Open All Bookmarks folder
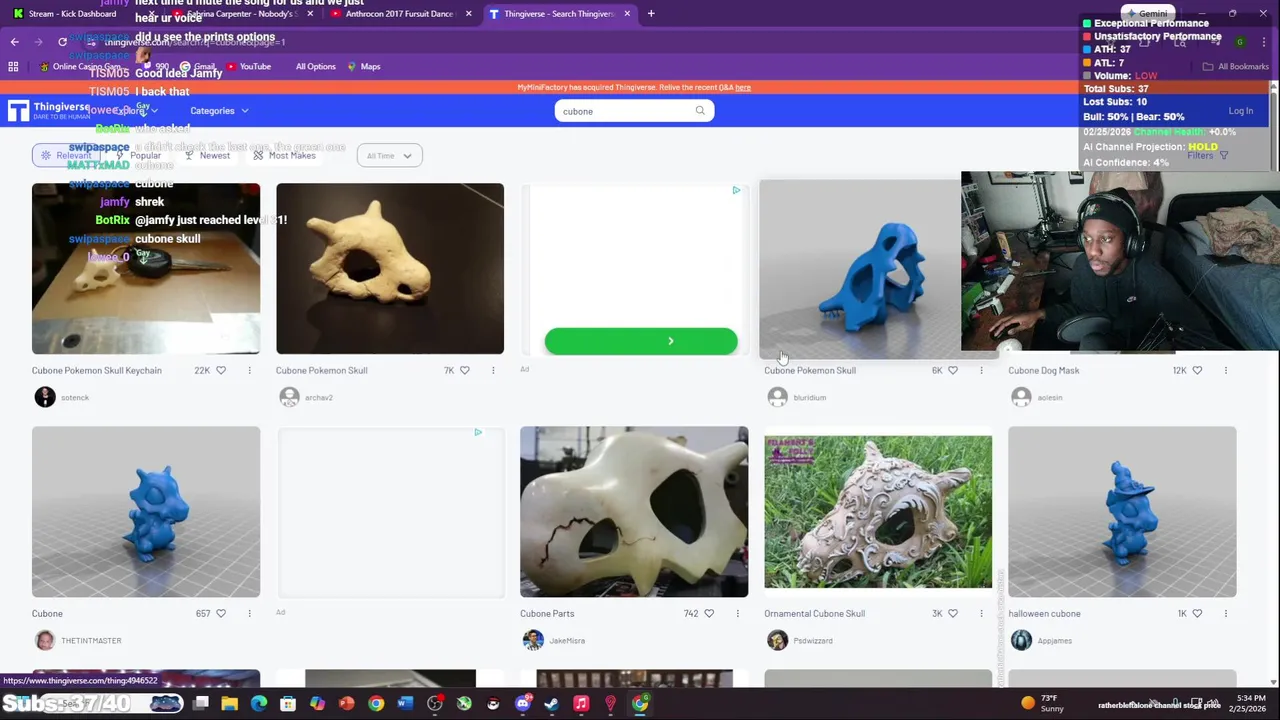 [x=1235, y=67]
